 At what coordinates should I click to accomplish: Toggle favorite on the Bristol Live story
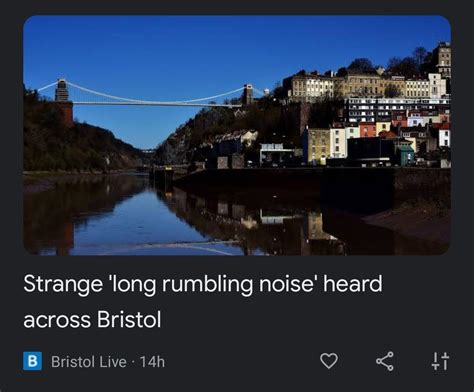click(x=329, y=361)
